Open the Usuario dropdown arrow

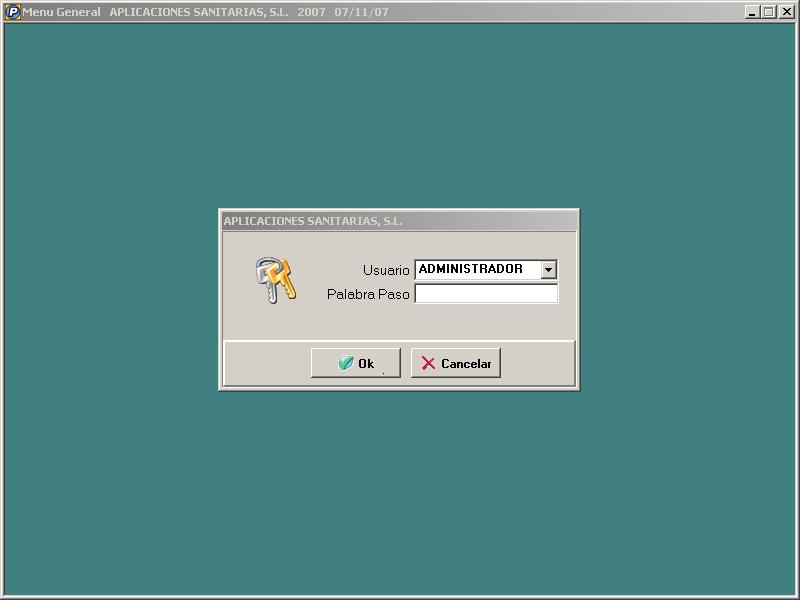click(548, 269)
